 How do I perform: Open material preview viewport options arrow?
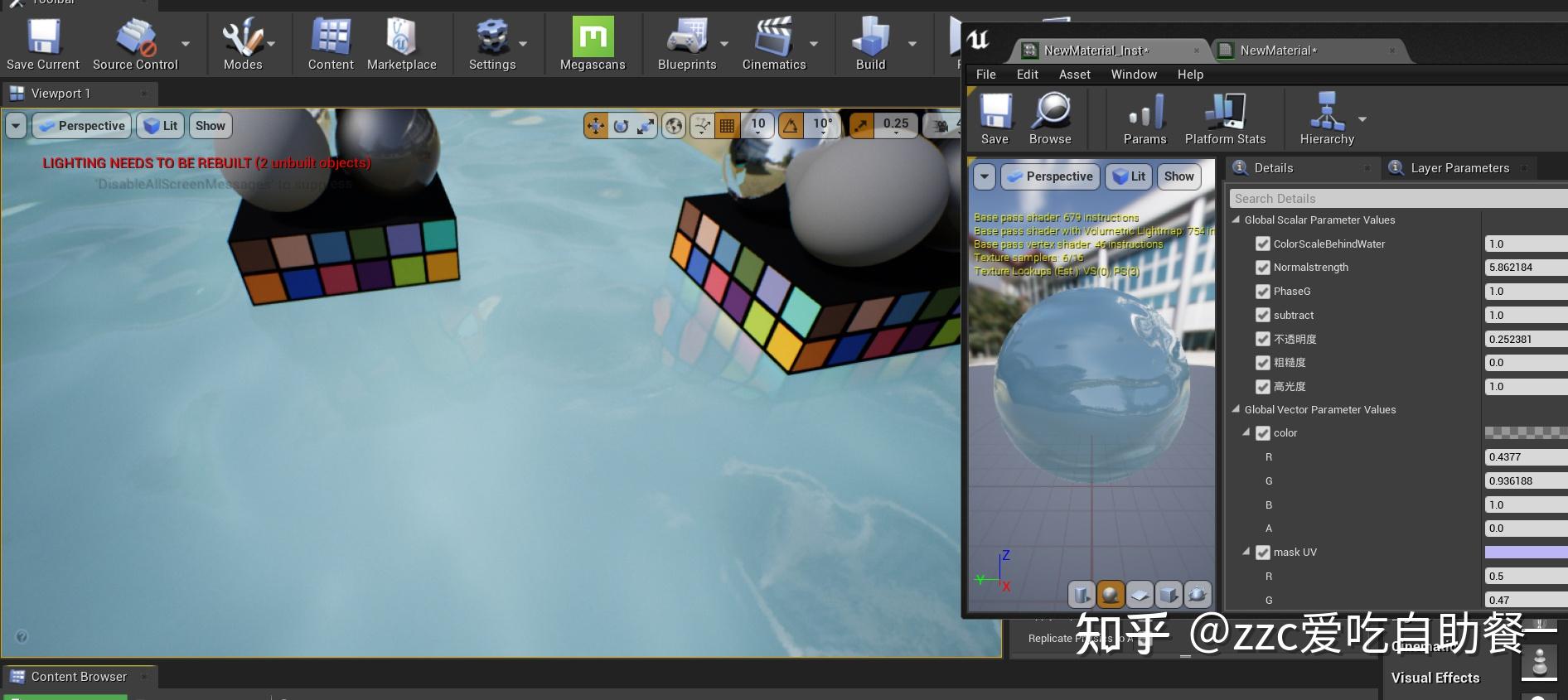984,176
